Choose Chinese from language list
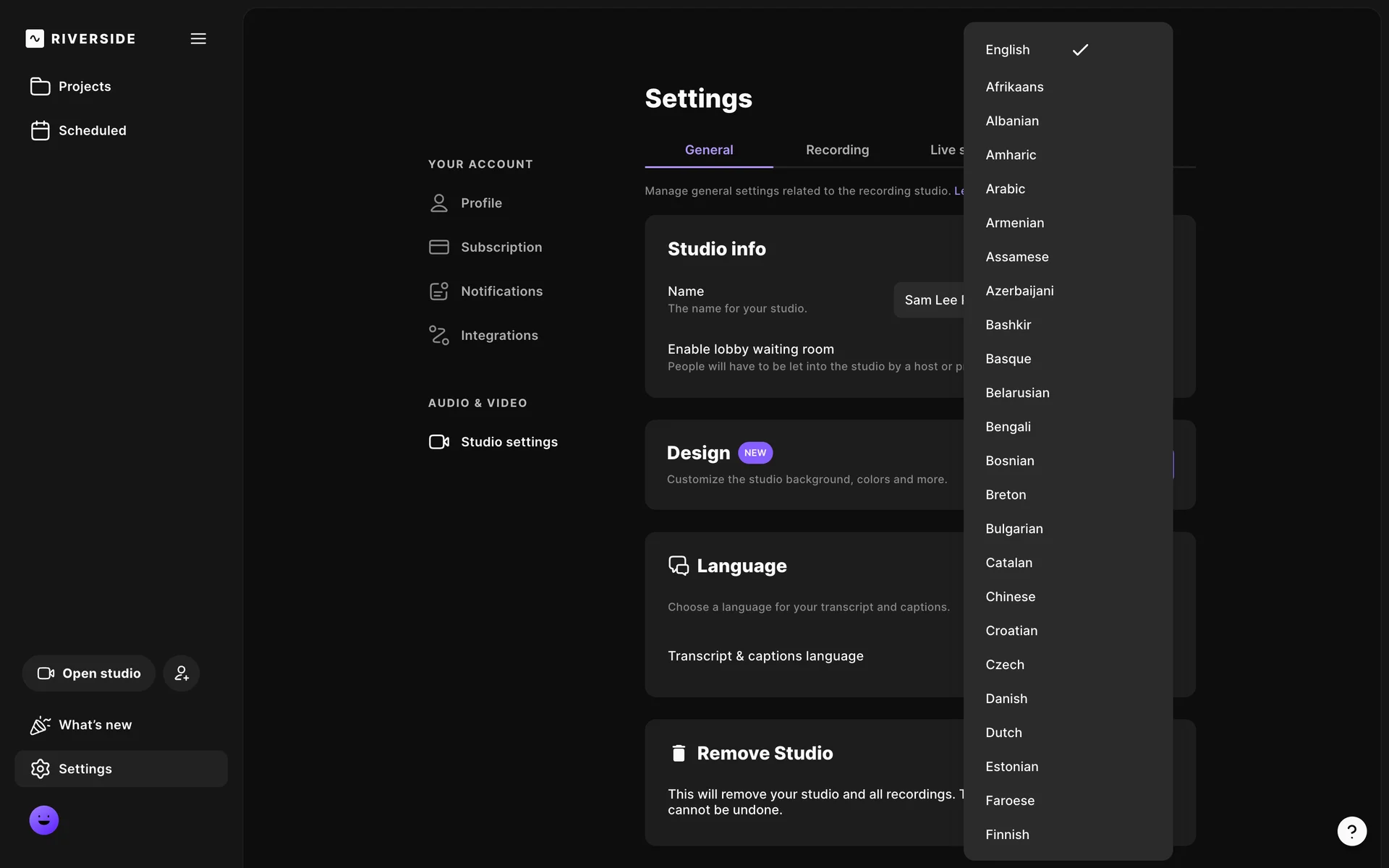1389x868 pixels. (1010, 597)
